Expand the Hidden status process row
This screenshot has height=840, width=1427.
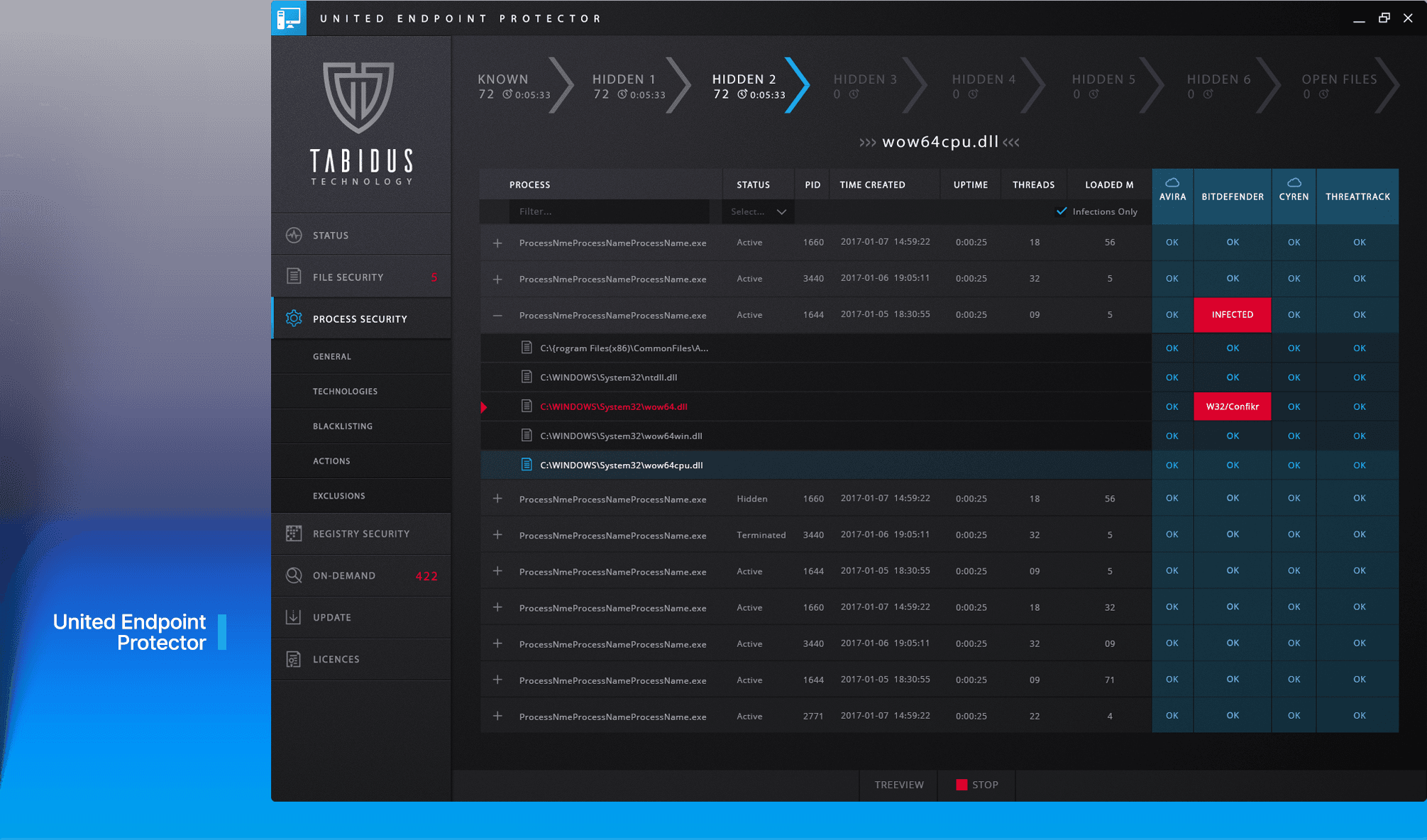pos(497,499)
